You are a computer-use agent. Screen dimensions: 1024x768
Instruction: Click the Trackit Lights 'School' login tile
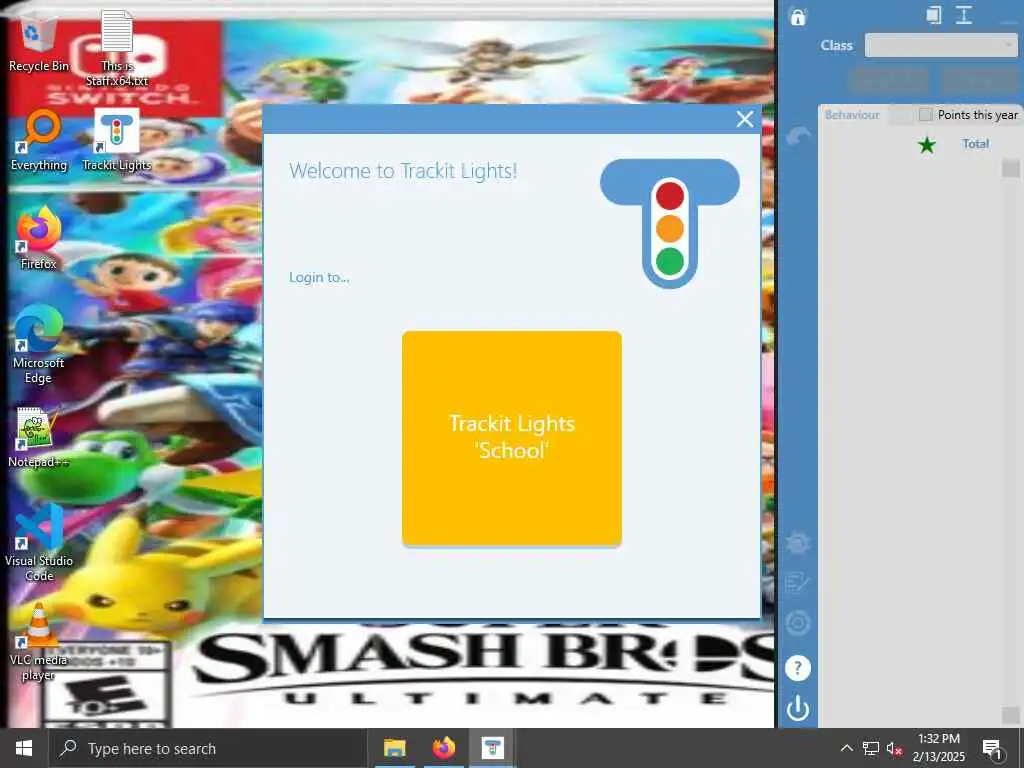511,438
